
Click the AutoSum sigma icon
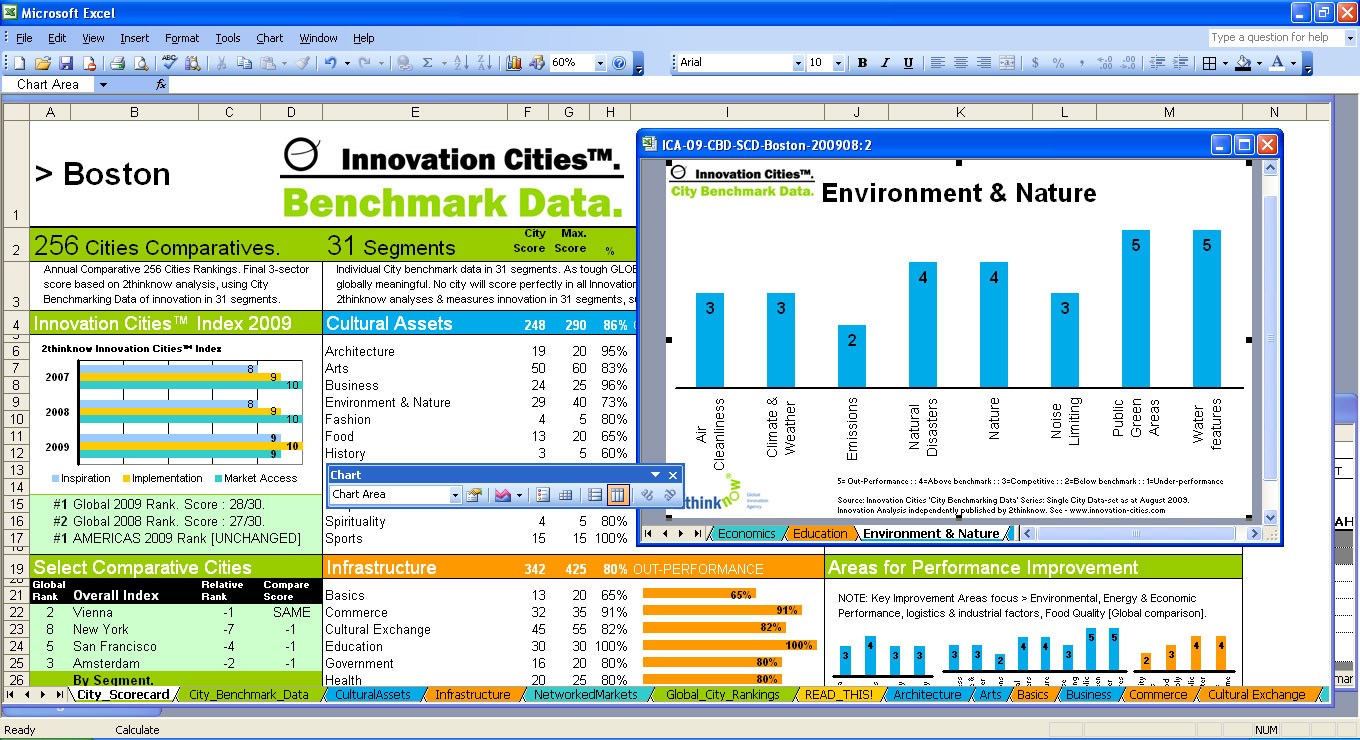[x=428, y=63]
